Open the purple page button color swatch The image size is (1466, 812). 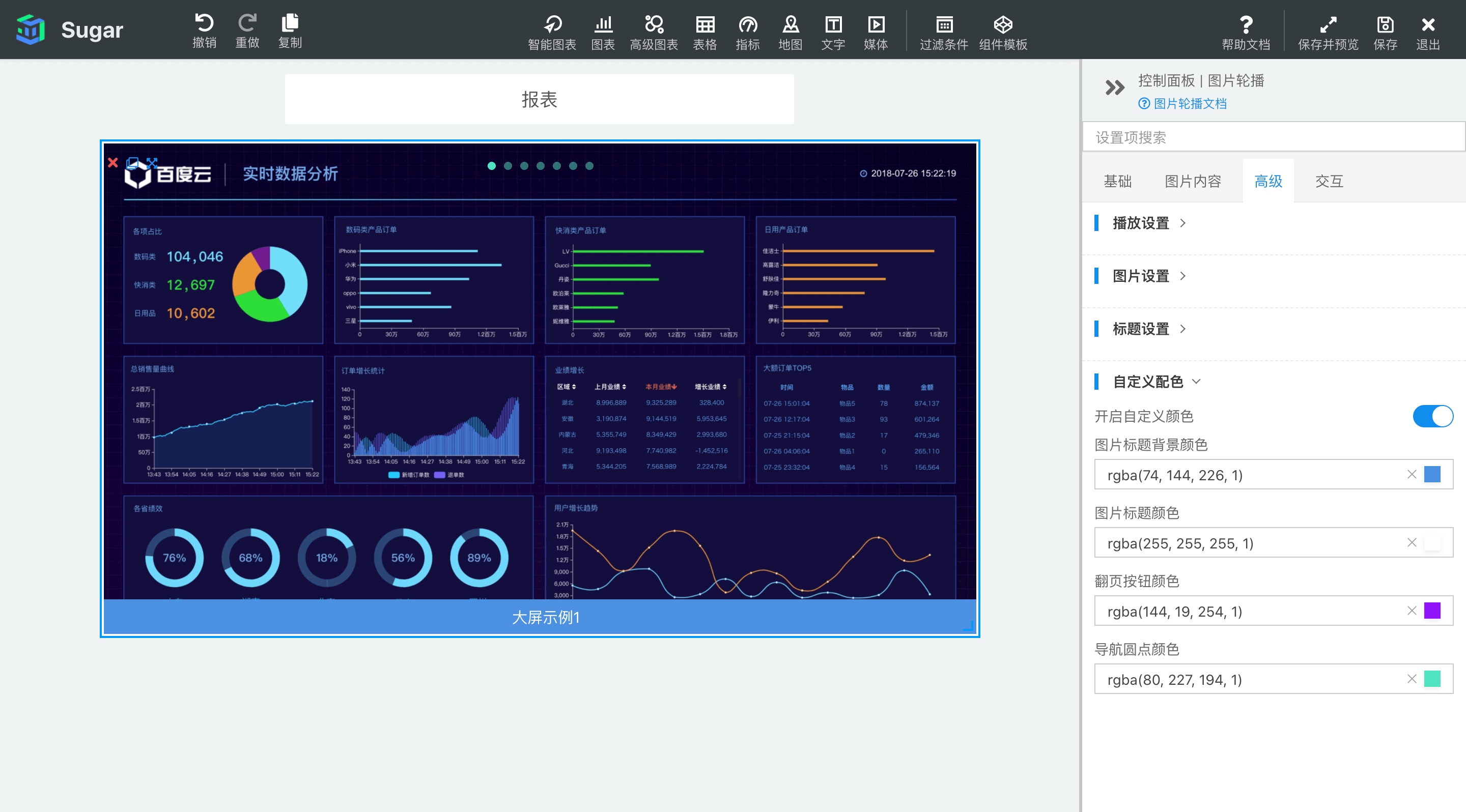click(1432, 611)
